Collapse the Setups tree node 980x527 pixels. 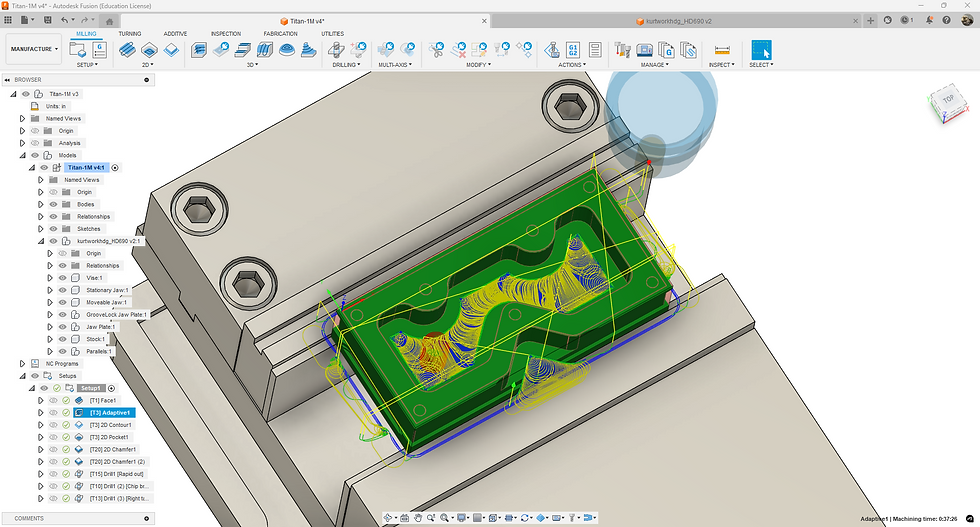(x=22, y=376)
